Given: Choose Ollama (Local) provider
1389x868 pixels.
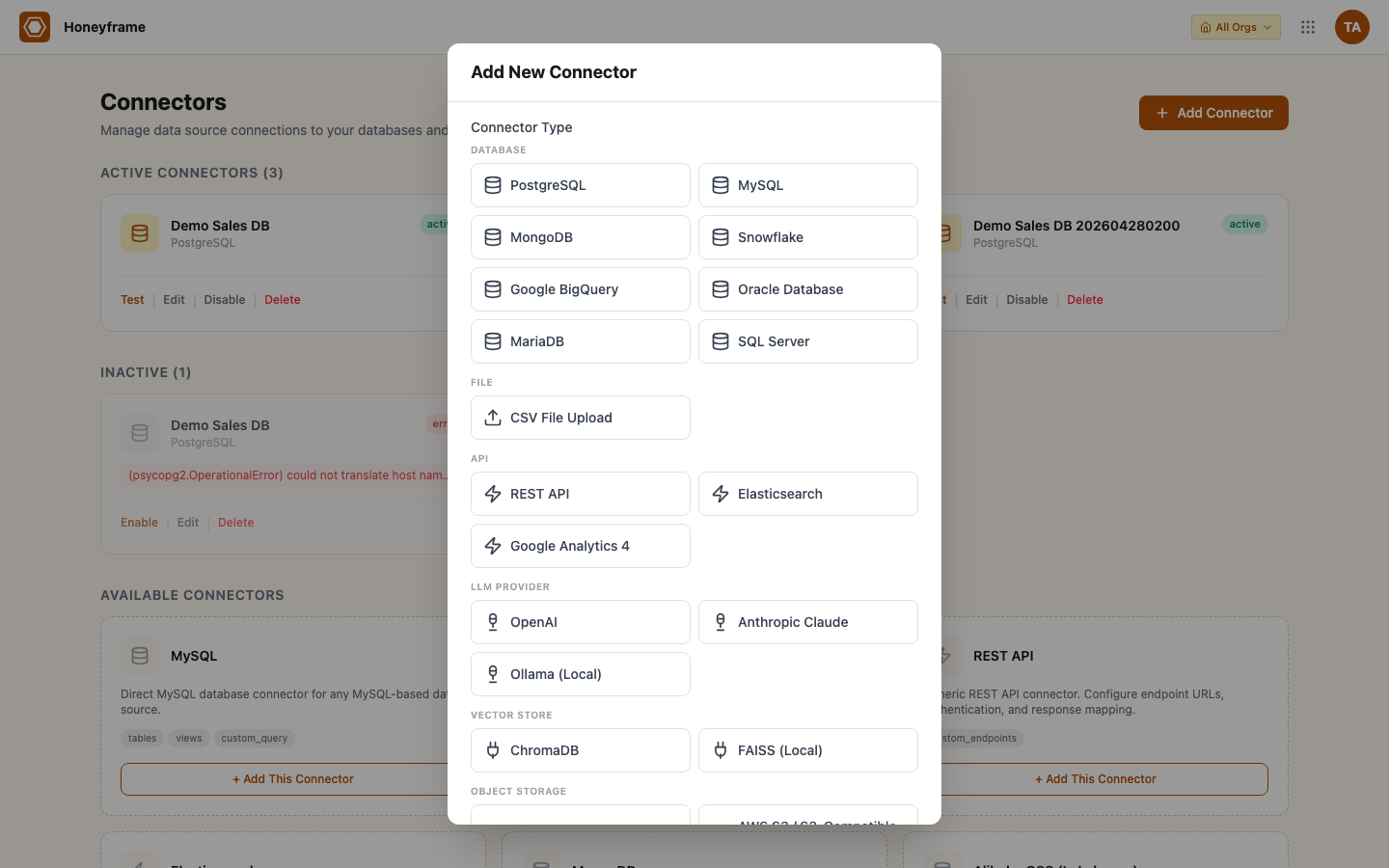Looking at the screenshot, I should tap(581, 674).
